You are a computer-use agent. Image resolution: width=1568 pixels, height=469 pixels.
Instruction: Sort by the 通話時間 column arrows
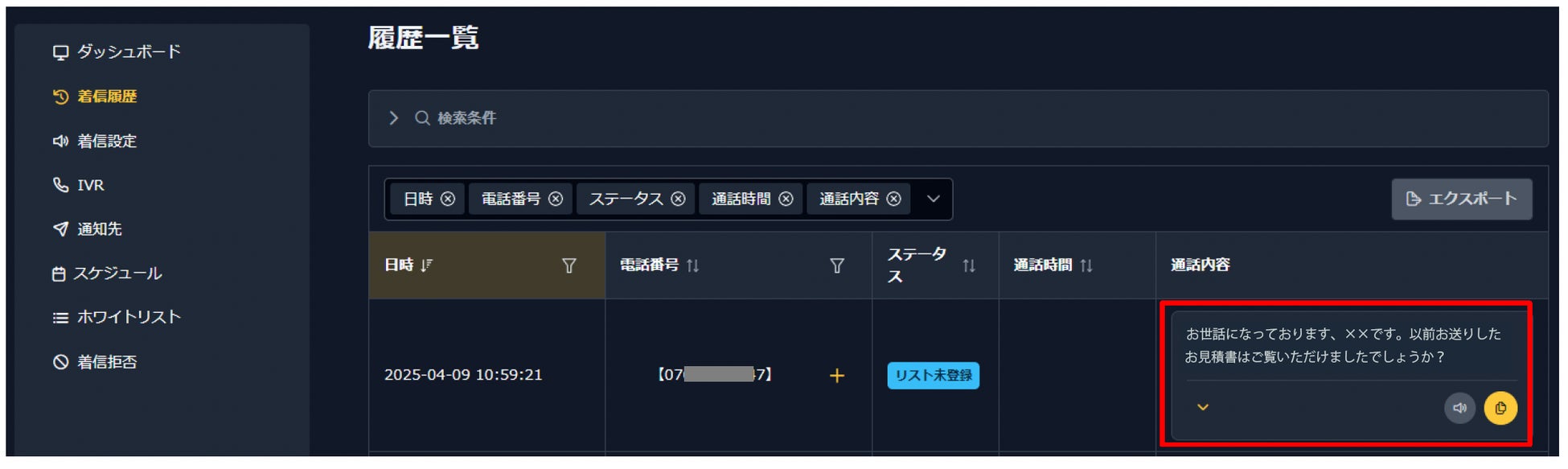(1086, 265)
